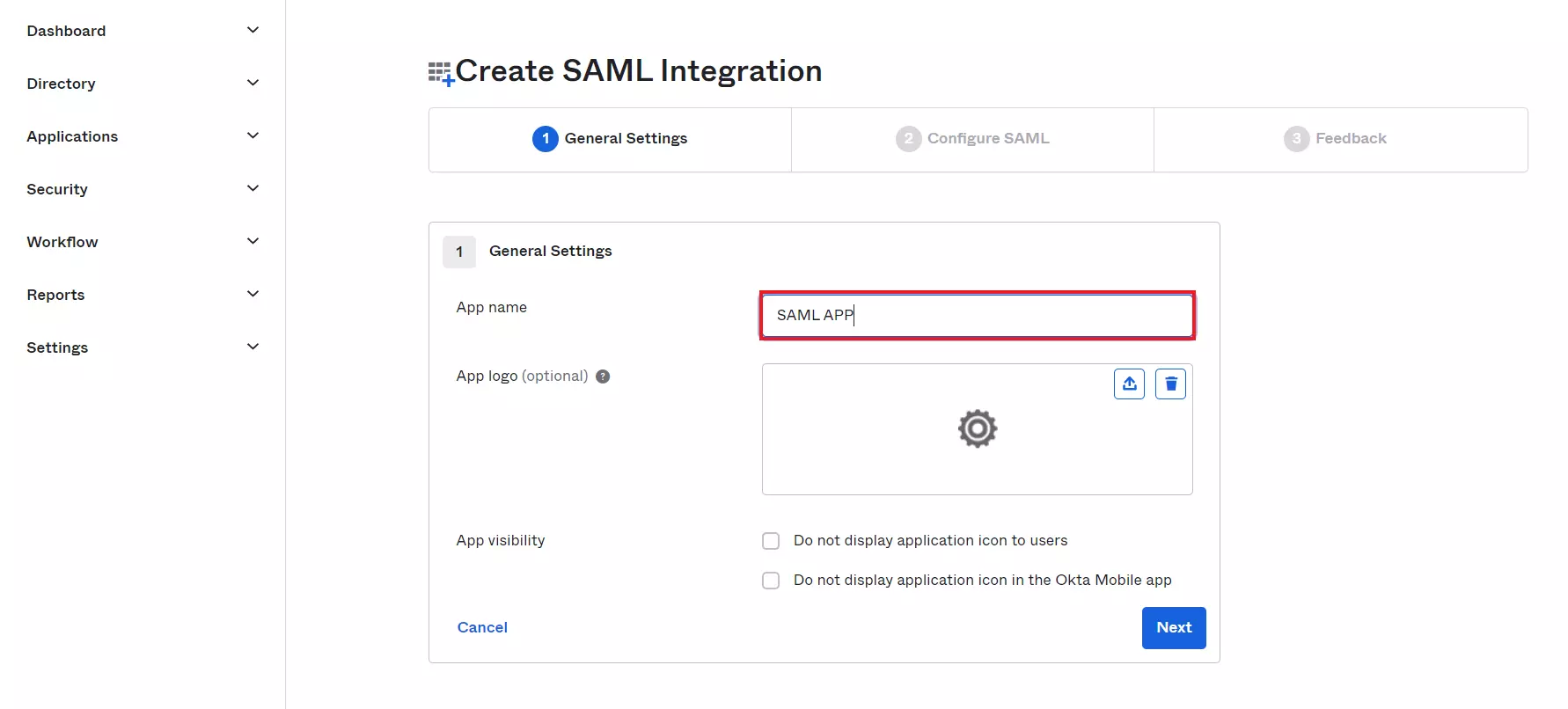Click step 1 circle in General Settings
This screenshot has height=709, width=1568.
[x=546, y=138]
